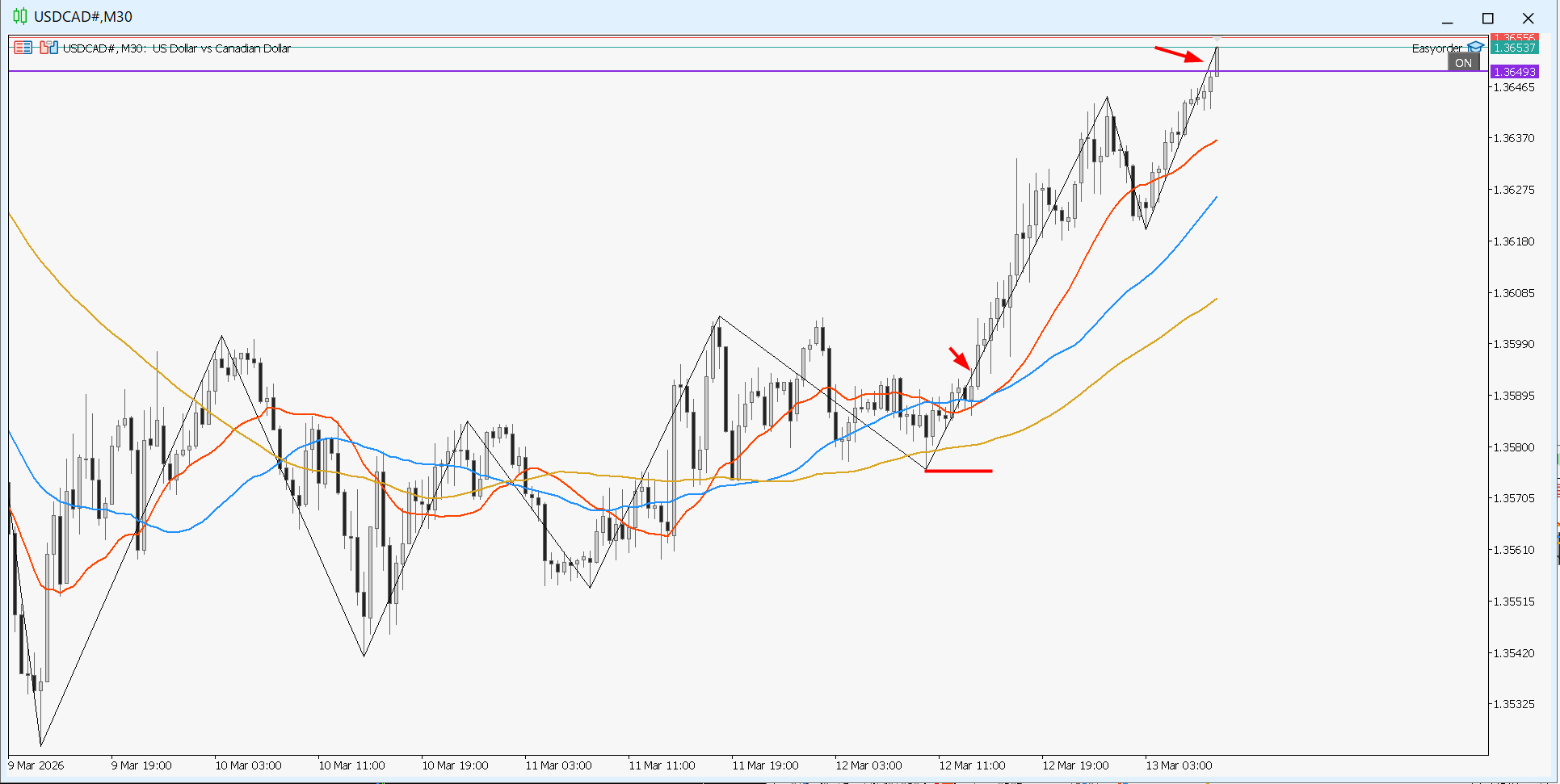Minimize the USDCAD chart window

[x=1447, y=18]
